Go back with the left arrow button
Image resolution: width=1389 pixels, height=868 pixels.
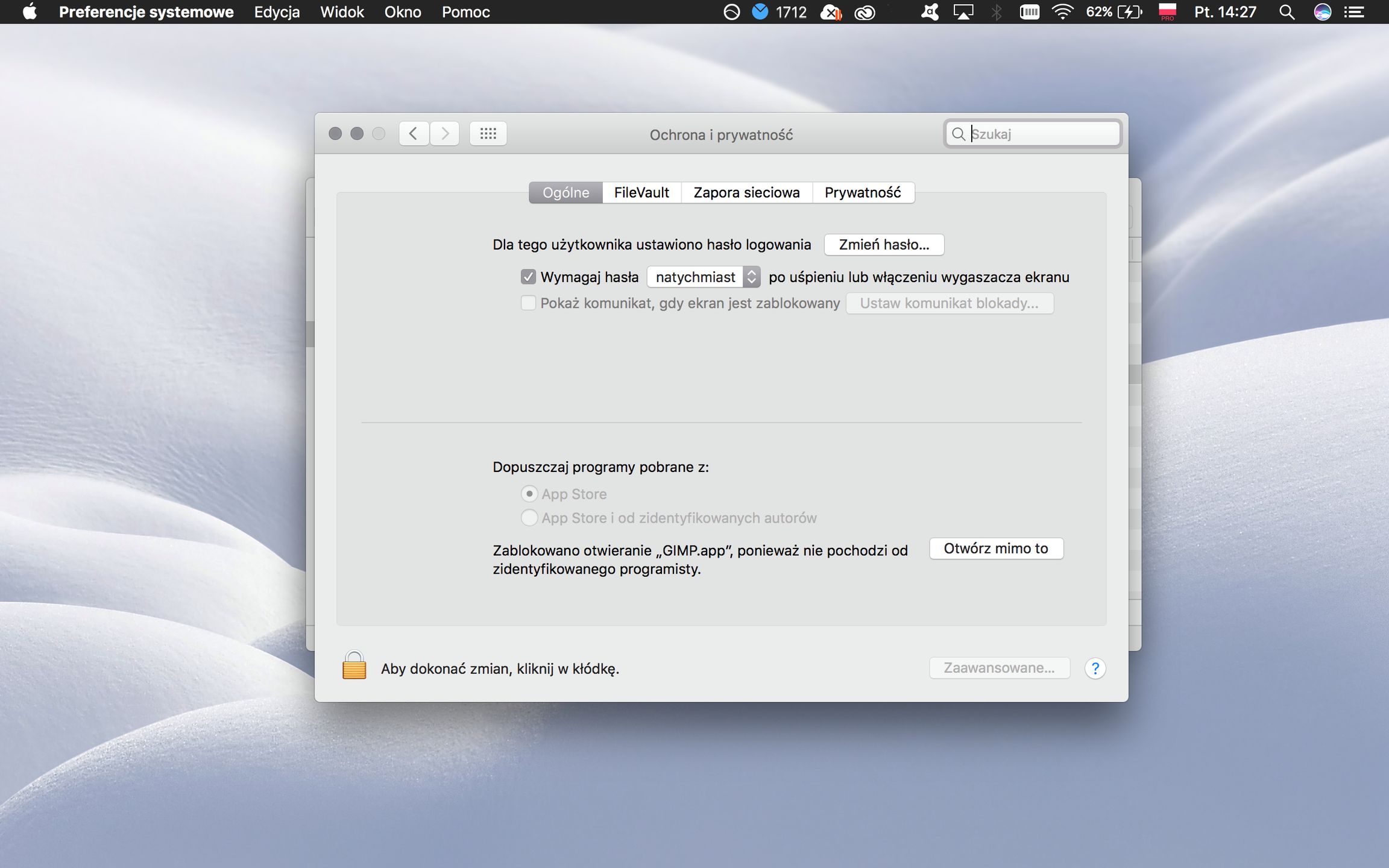click(414, 134)
